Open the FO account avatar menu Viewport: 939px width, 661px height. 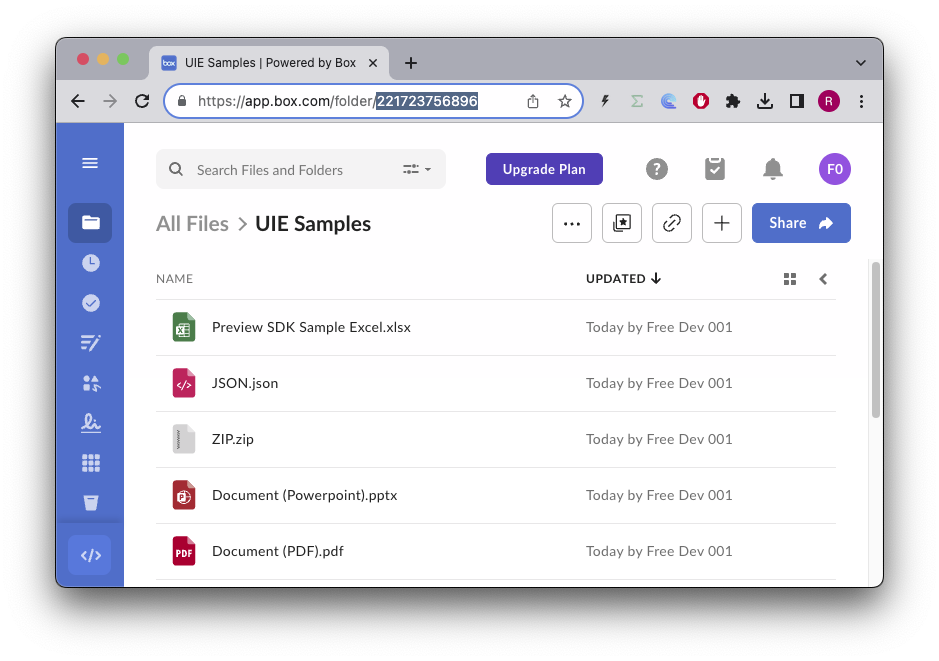835,169
